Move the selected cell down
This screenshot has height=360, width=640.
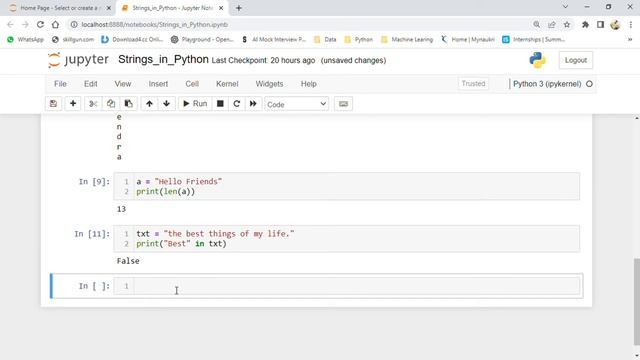(167, 104)
